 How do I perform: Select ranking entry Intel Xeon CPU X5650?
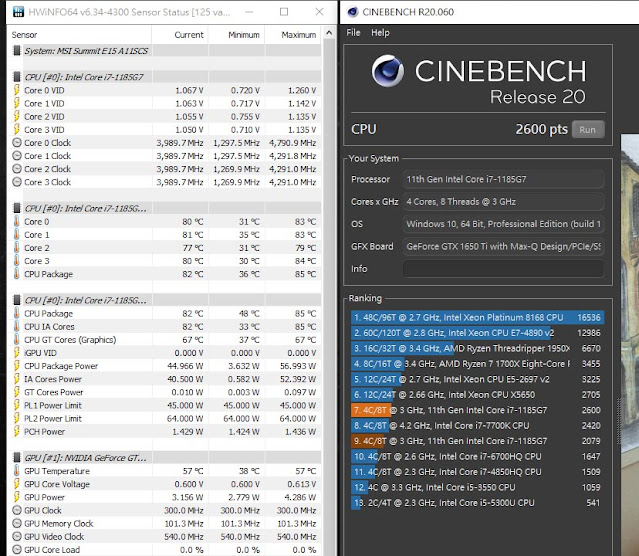pos(477,395)
